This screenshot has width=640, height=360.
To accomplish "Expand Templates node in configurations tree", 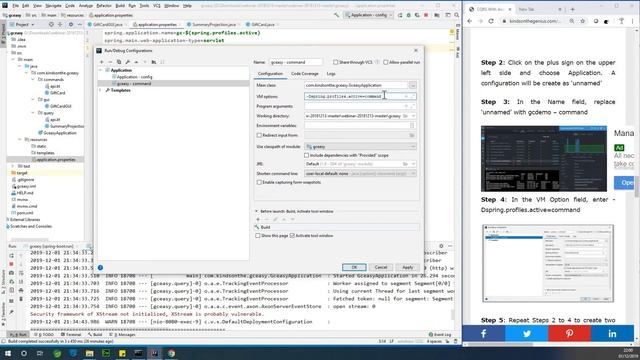I will [101, 90].
